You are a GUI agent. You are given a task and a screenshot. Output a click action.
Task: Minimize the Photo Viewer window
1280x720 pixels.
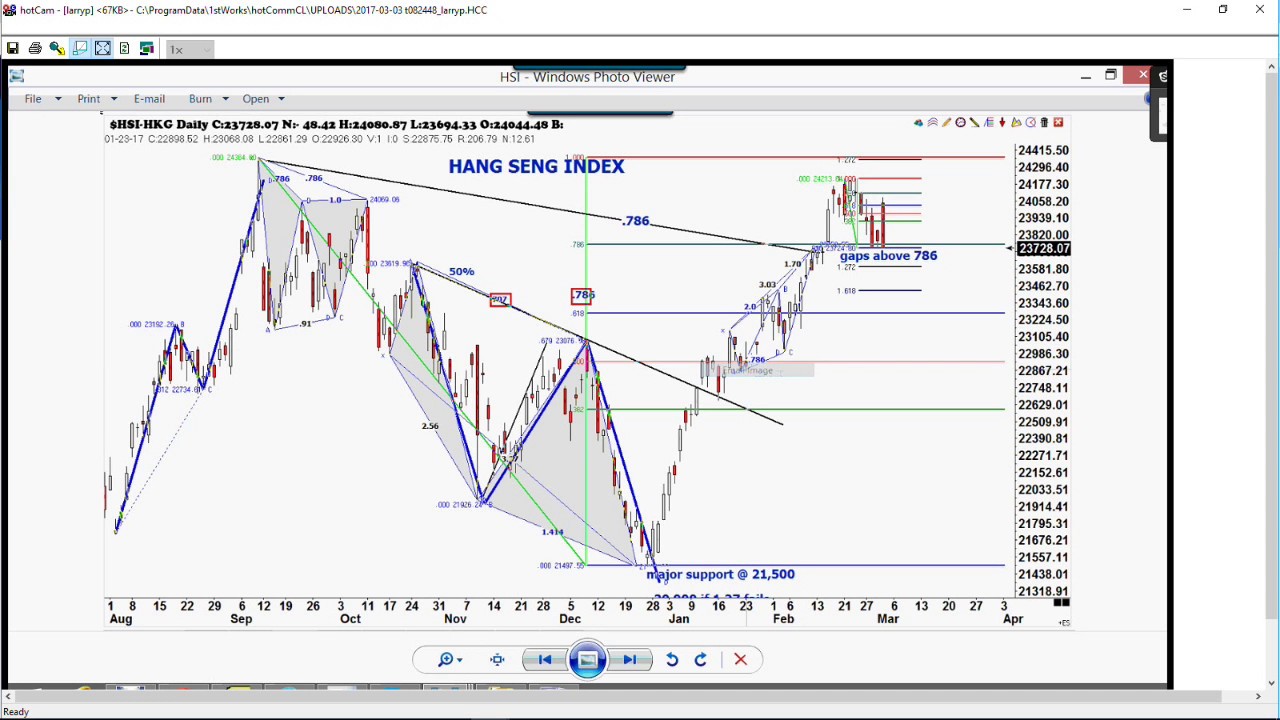(x=1086, y=76)
